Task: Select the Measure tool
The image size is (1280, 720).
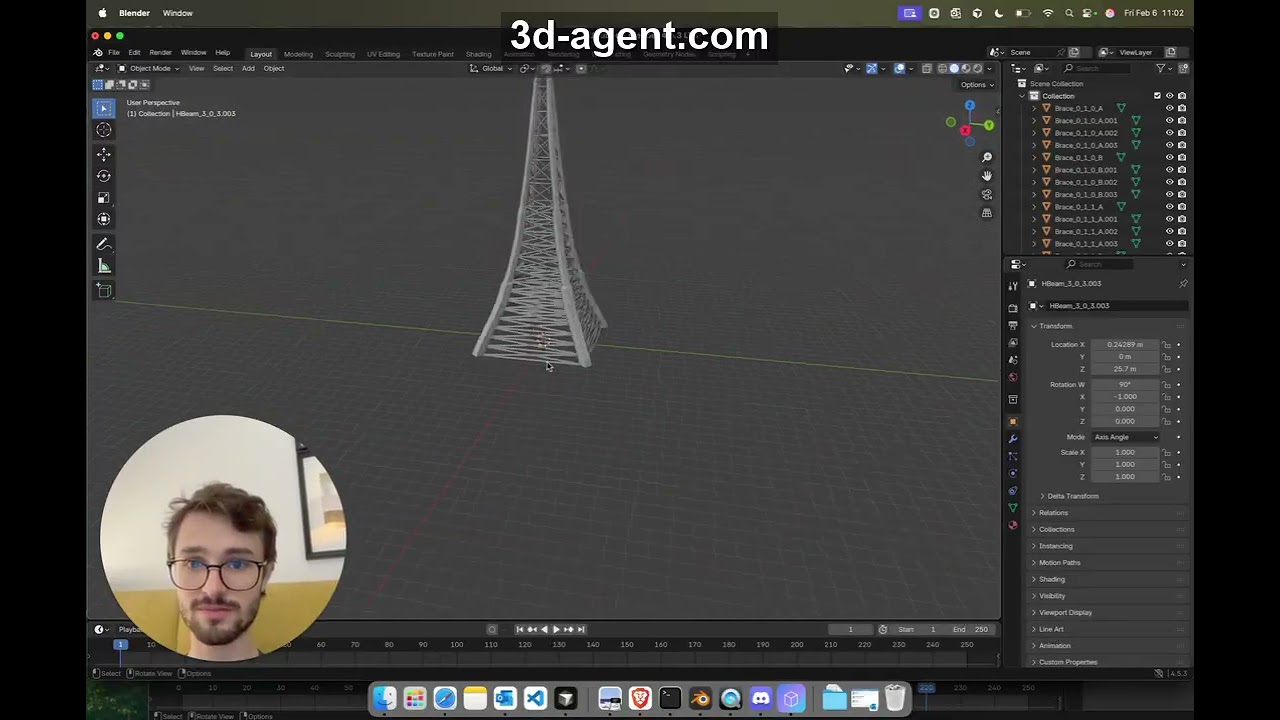Action: click(104, 266)
